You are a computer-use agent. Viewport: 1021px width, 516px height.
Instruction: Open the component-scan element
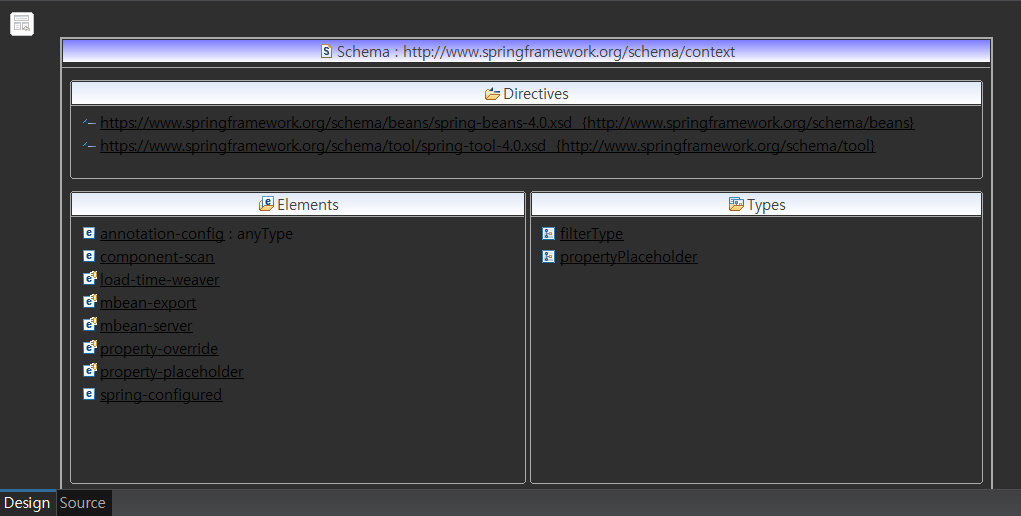tap(157, 257)
